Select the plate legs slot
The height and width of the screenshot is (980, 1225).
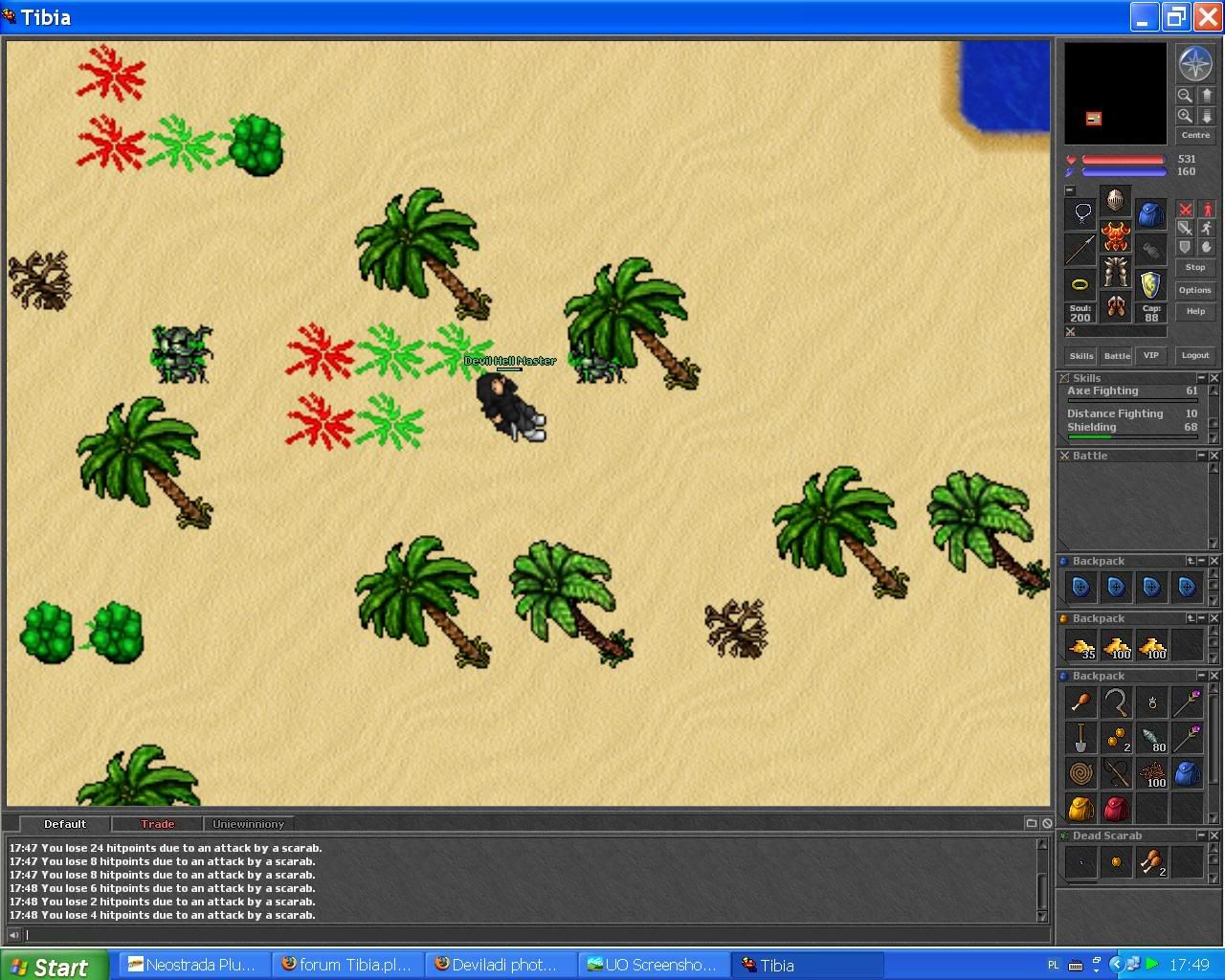pos(1115,272)
